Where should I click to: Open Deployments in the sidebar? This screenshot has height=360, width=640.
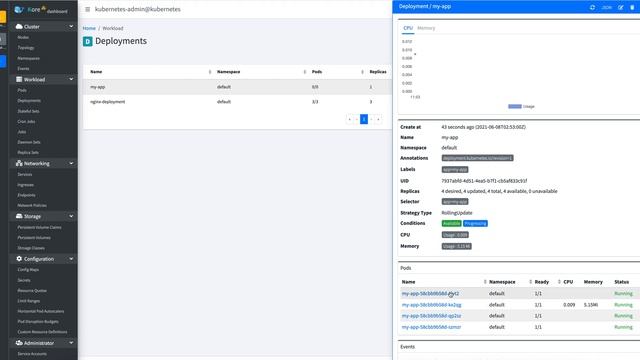point(29,100)
